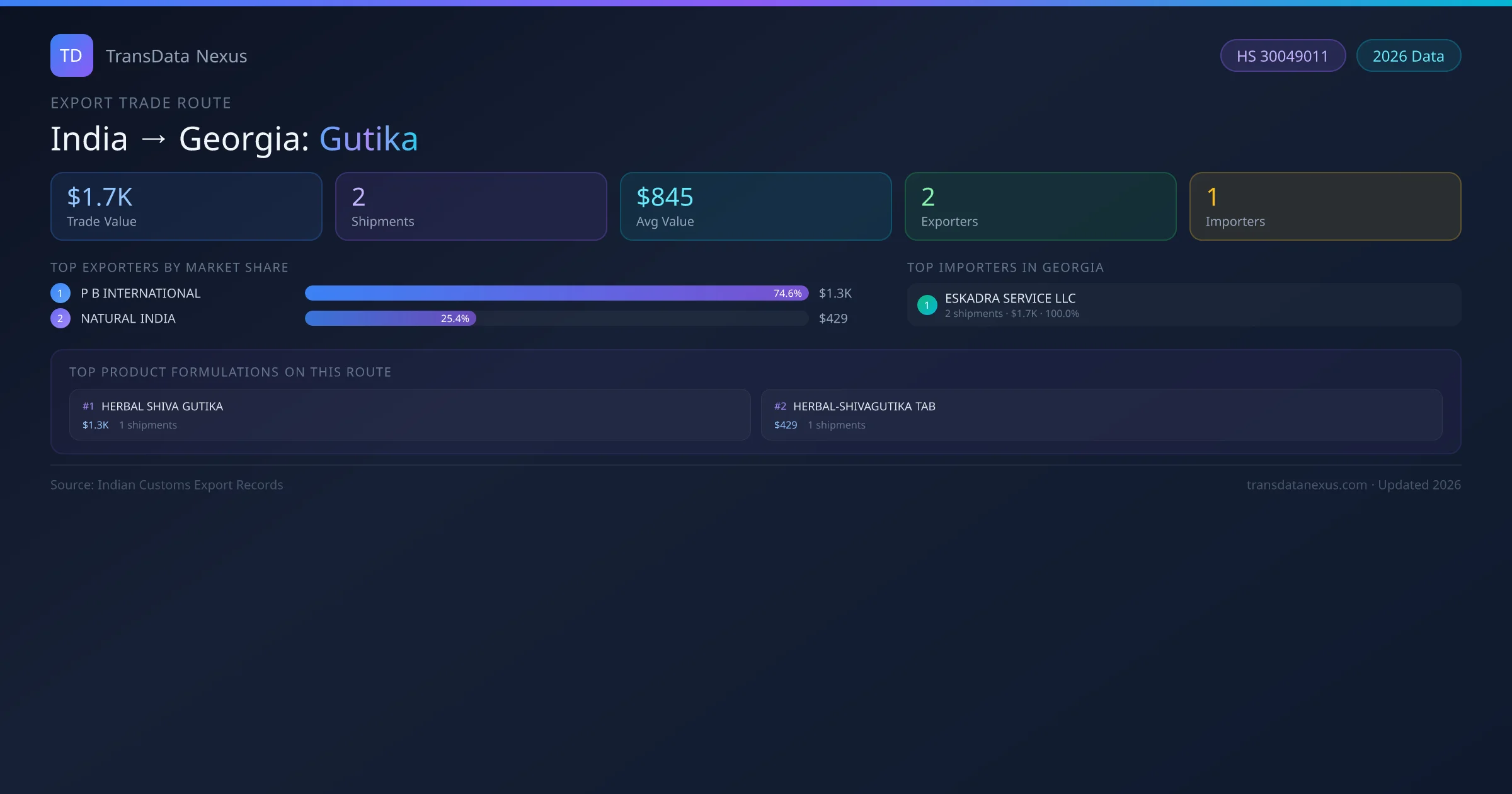Open the HERBAL-SHIVAGUTIKA TAB product card

coord(1101,415)
